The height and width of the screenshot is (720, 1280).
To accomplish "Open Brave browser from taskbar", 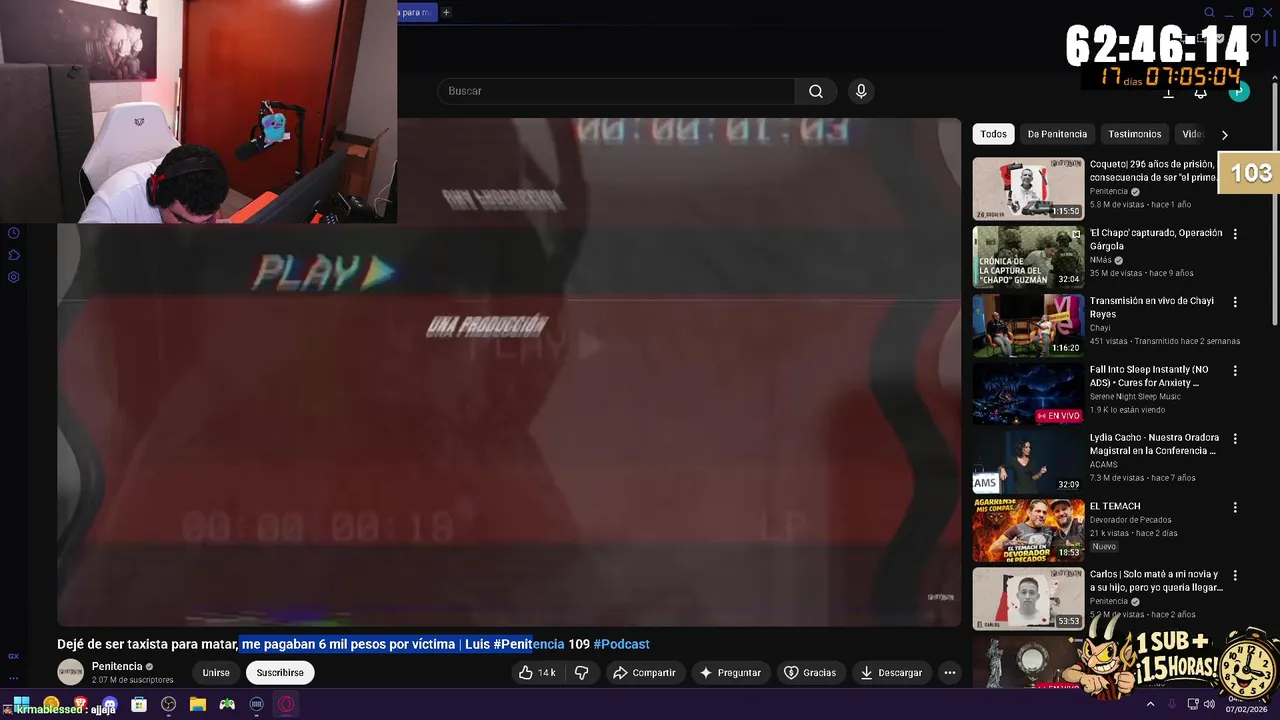I will click(80, 704).
